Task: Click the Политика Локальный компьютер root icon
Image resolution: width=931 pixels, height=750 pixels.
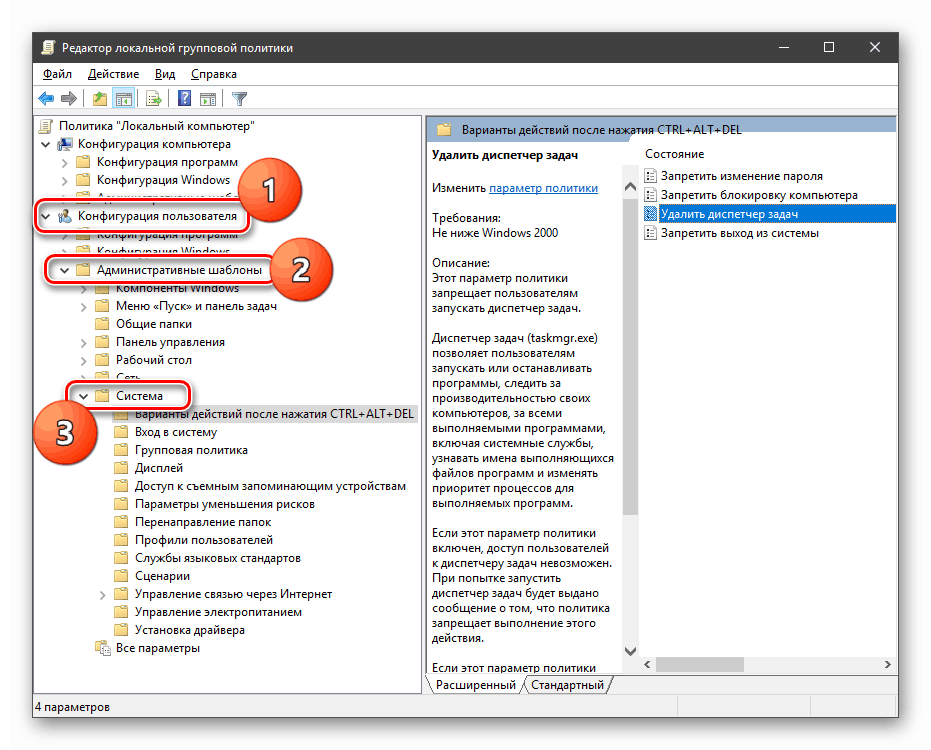Action: (x=46, y=126)
